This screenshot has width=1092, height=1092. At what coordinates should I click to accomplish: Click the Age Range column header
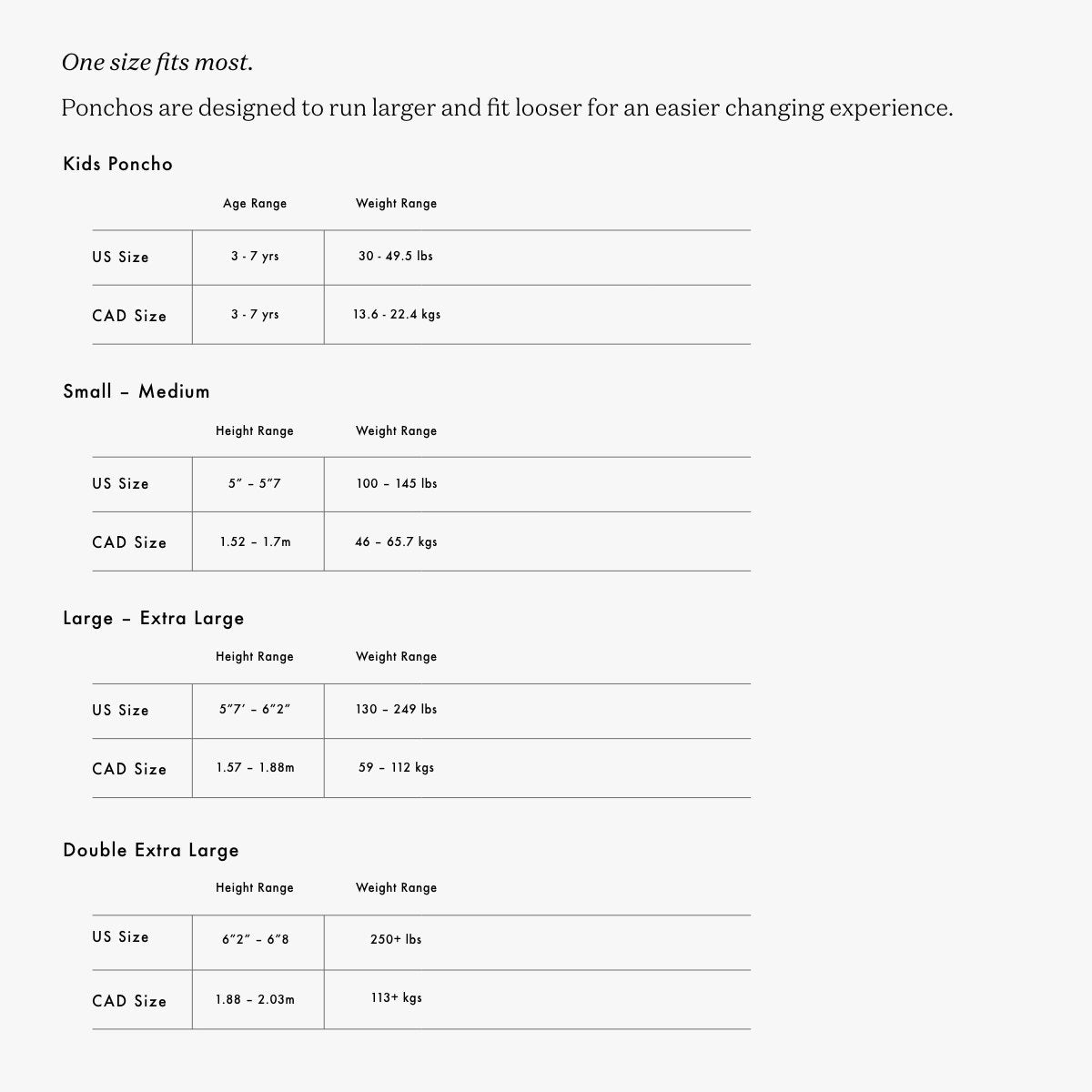tap(255, 204)
